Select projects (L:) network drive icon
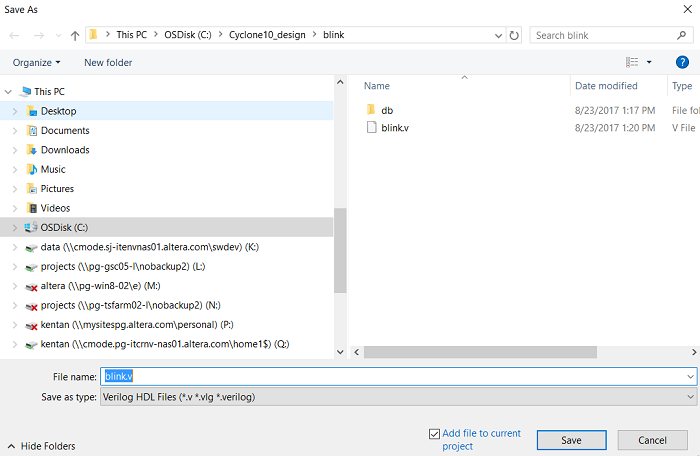Screen dimensions: 700x456 pyautogui.click(x=31, y=267)
